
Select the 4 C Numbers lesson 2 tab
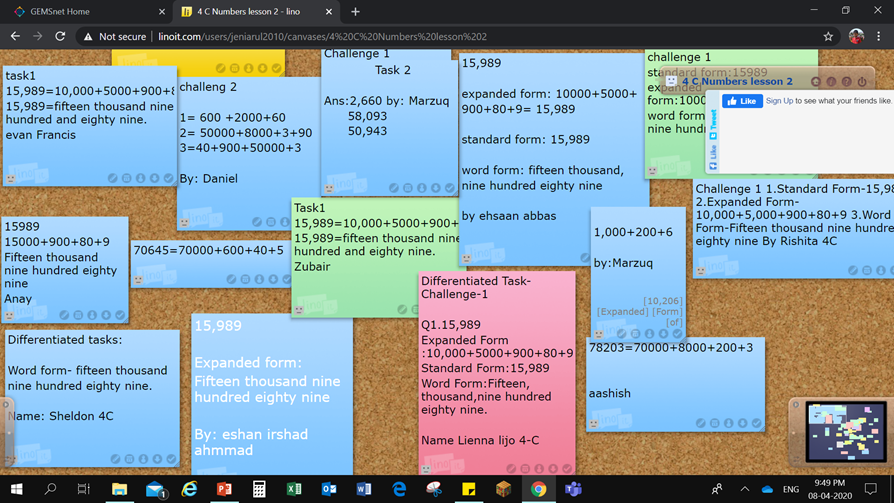click(257, 11)
